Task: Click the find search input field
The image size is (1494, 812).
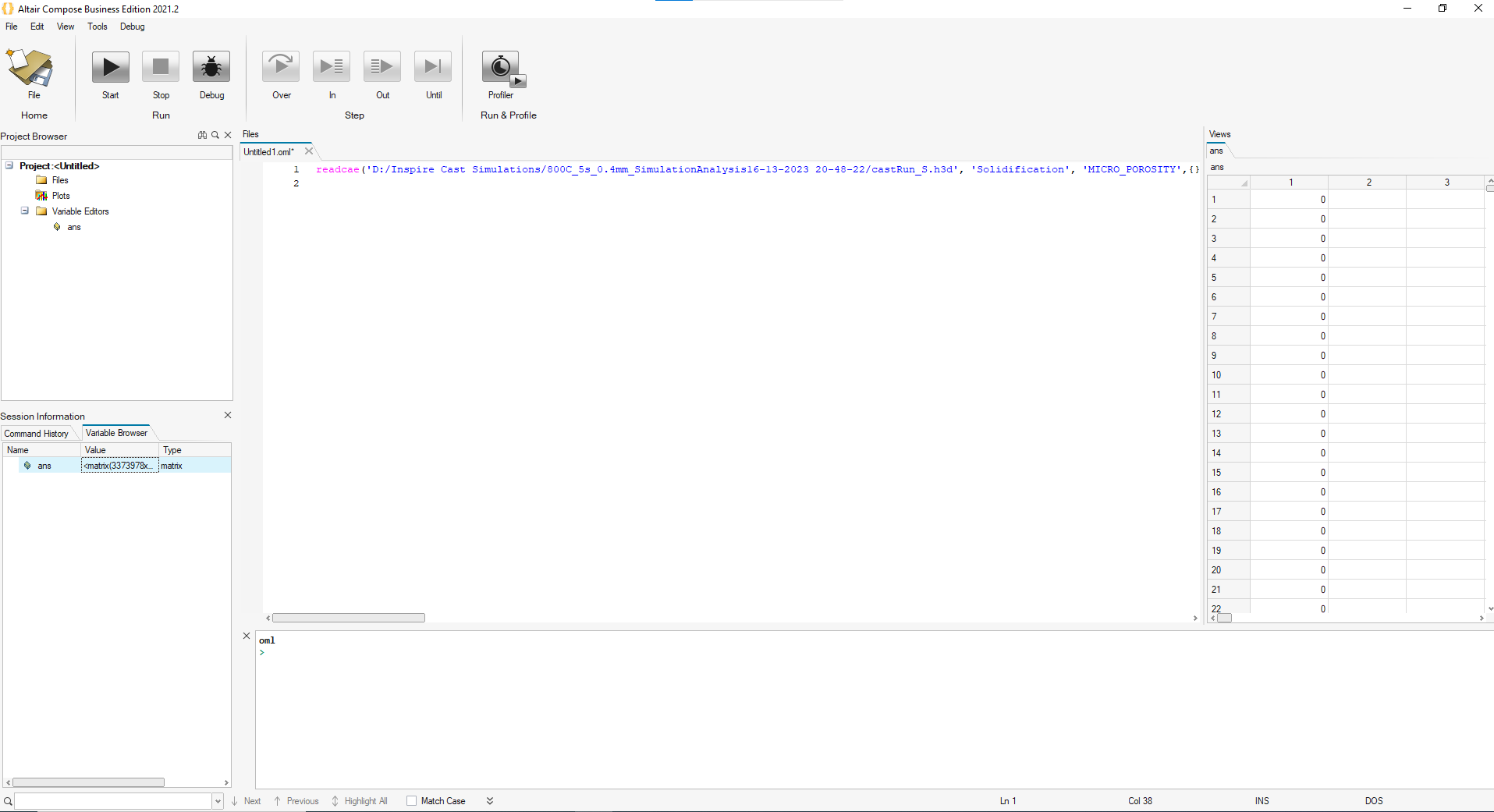Action: point(113,801)
